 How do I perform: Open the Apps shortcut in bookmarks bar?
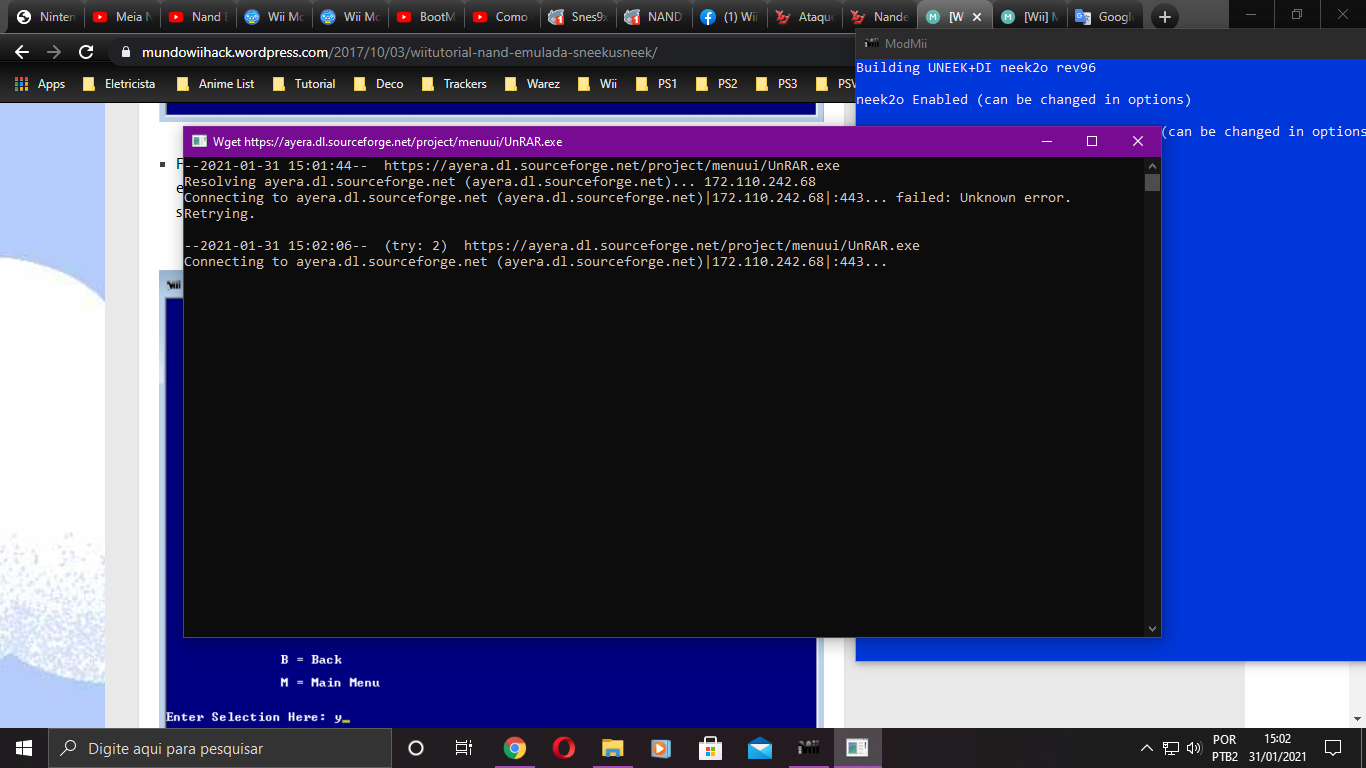pos(40,84)
